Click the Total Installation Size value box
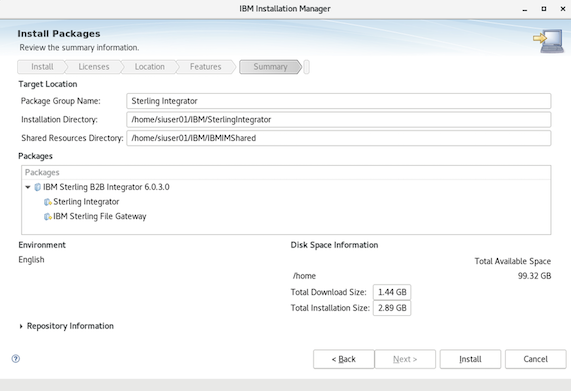This screenshot has height=391, width=571. [392, 308]
